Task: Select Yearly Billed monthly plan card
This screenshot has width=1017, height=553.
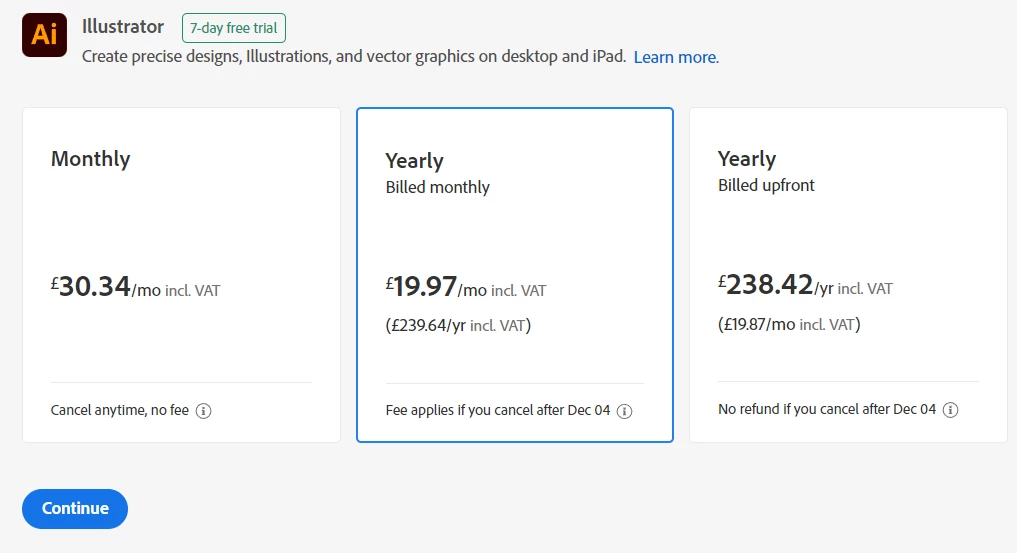Action: 515,275
